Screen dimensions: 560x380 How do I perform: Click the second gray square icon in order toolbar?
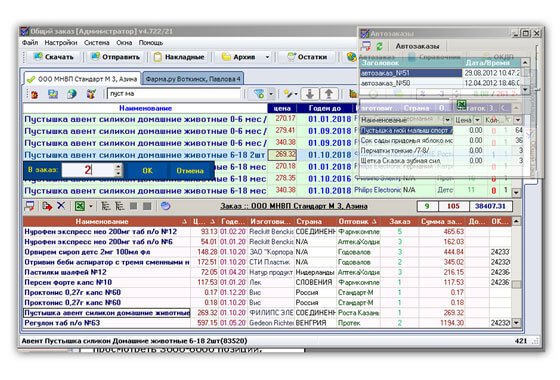(x=147, y=206)
